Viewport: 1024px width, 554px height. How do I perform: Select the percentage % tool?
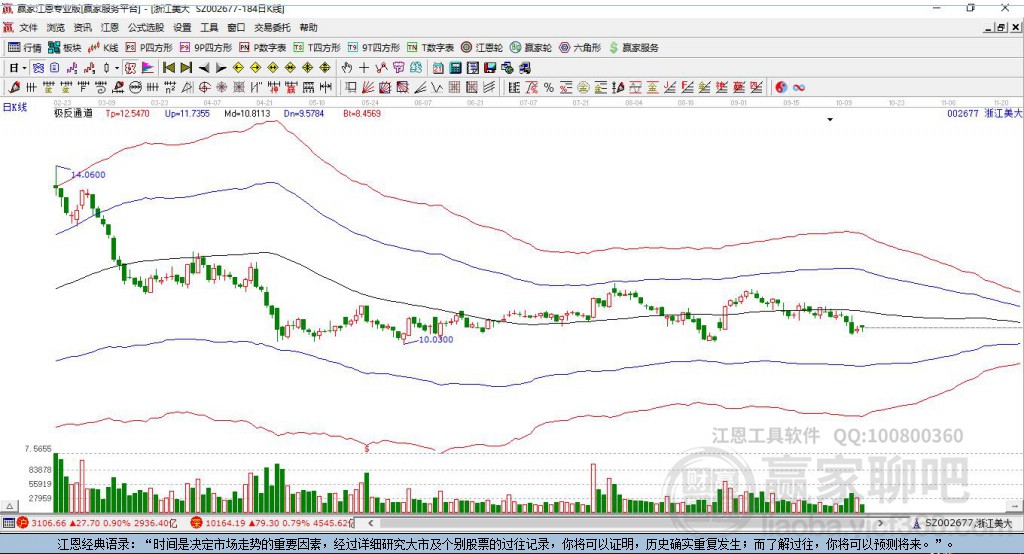(549, 88)
